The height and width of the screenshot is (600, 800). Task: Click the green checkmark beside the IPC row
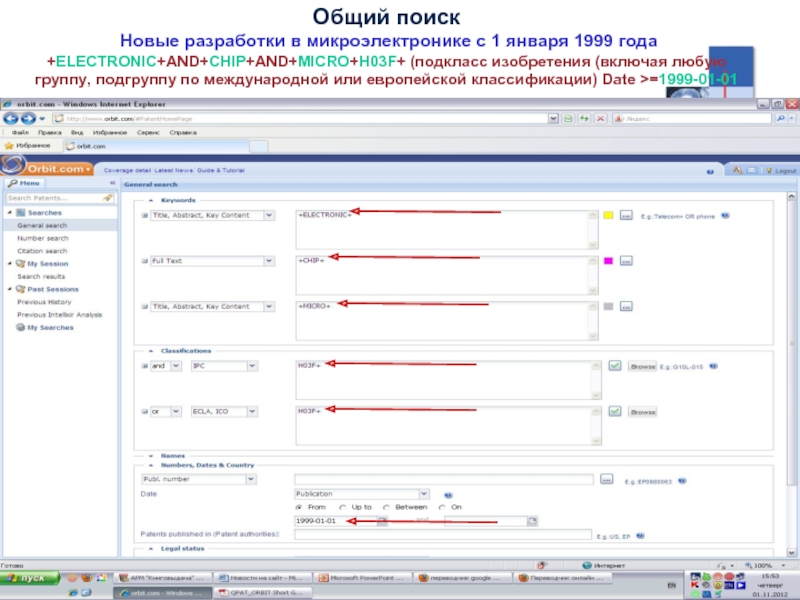pyautogui.click(x=616, y=366)
